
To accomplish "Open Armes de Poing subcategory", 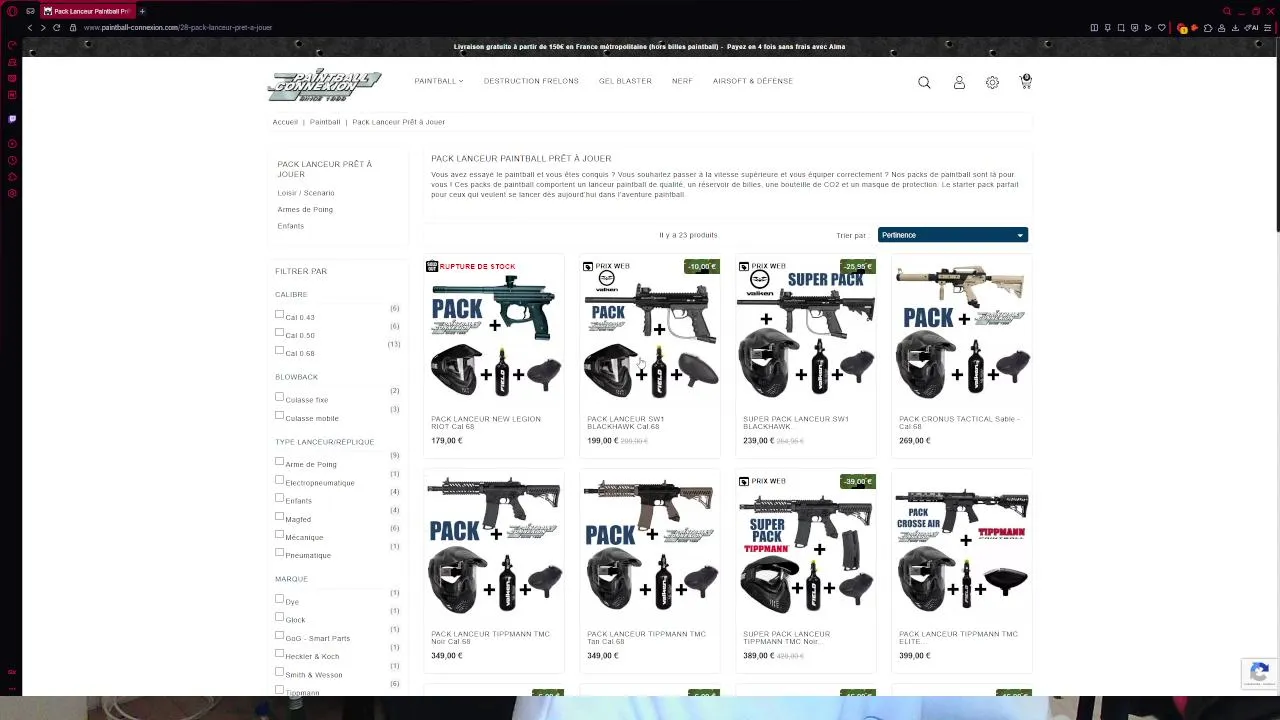I will pyautogui.click(x=305, y=209).
